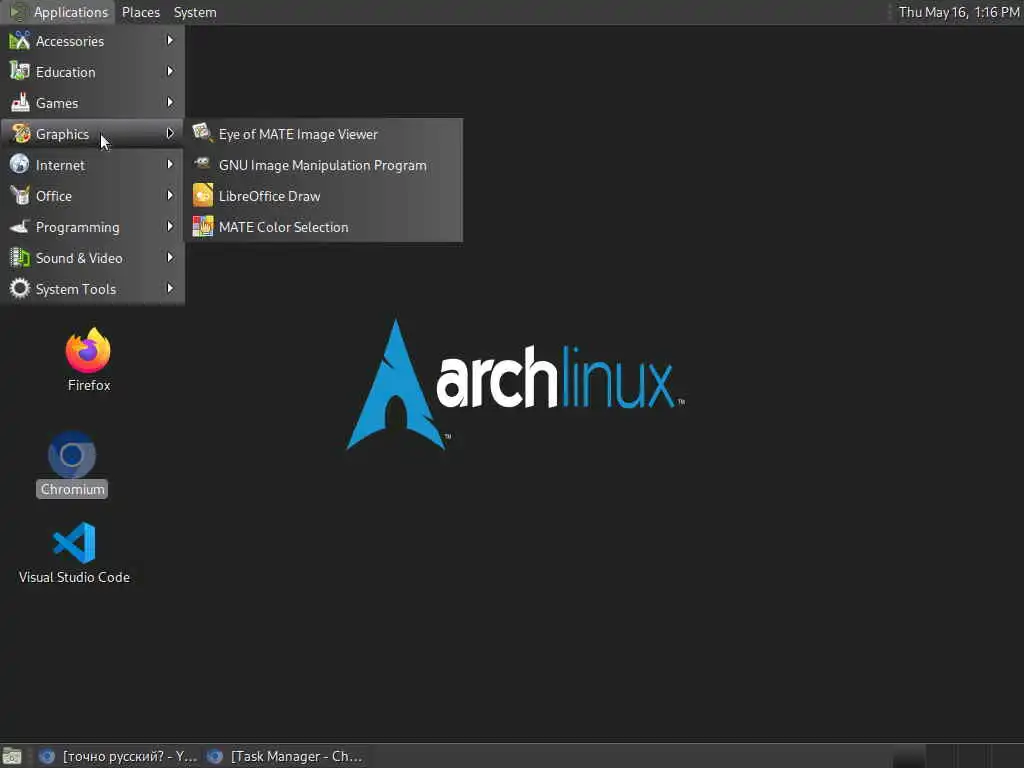The width and height of the screenshot is (1024, 768).
Task: Click the LibreOffice Draw icon
Action: click(202, 195)
